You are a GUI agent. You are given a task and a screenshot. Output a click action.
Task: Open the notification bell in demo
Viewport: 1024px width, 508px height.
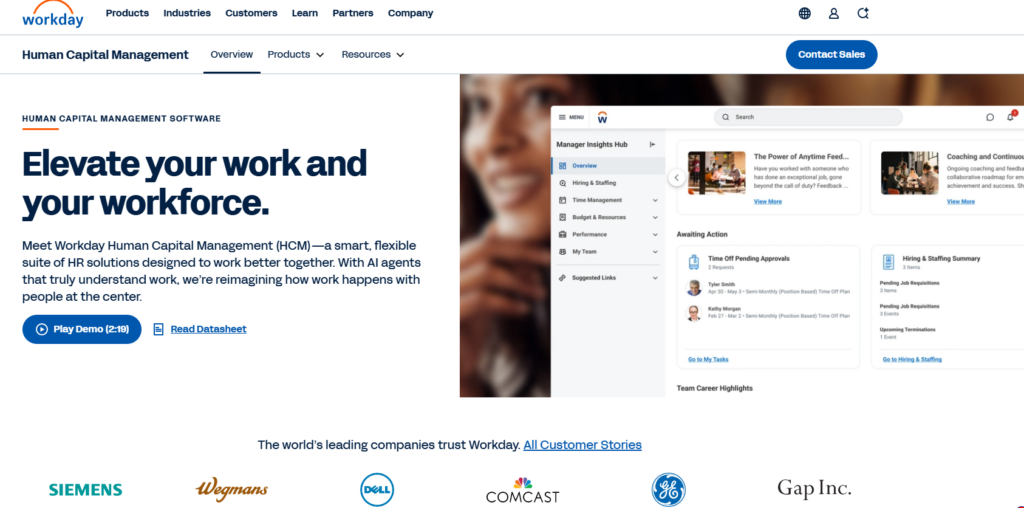(x=1011, y=116)
